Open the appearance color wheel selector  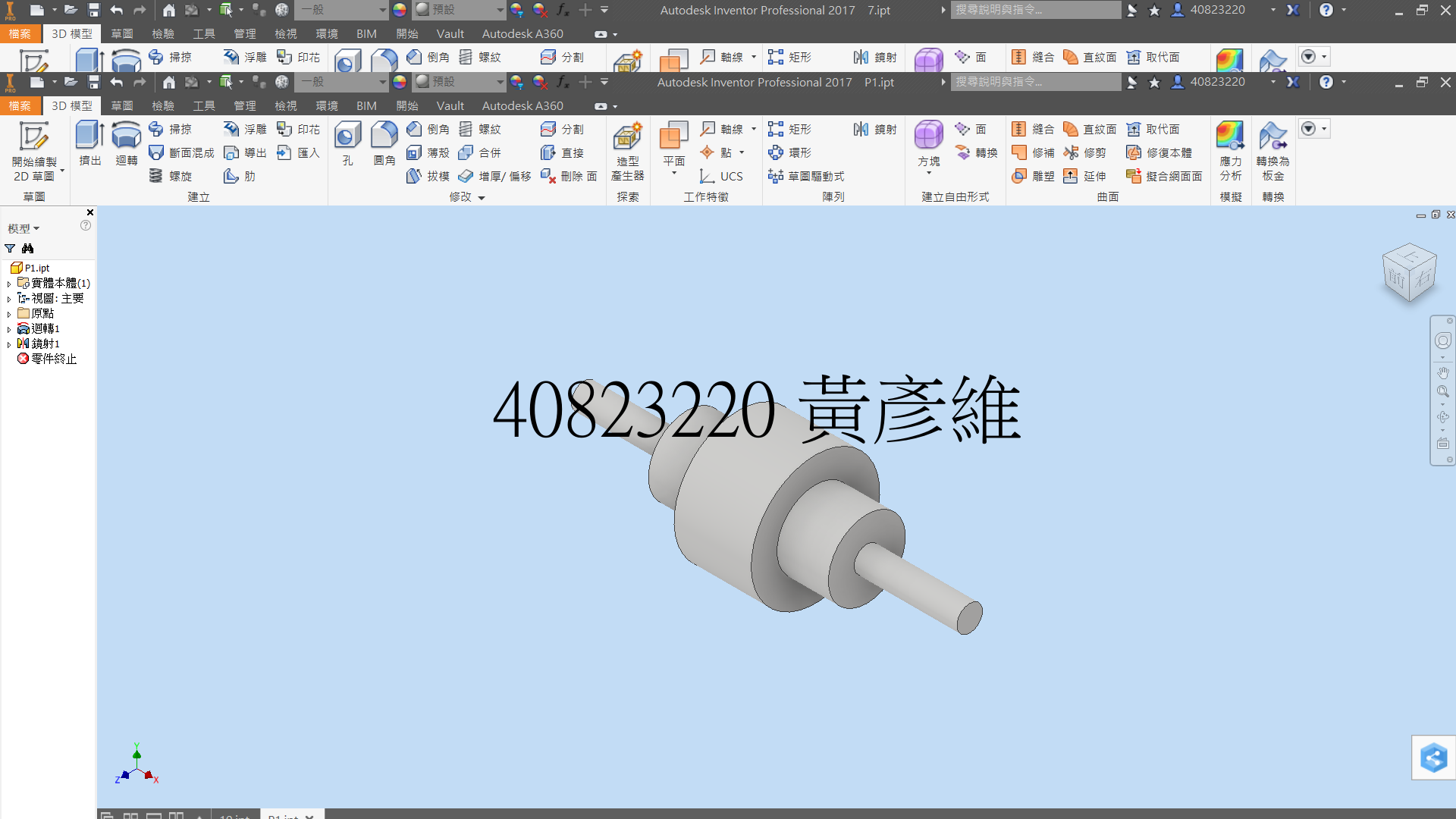pos(400,82)
